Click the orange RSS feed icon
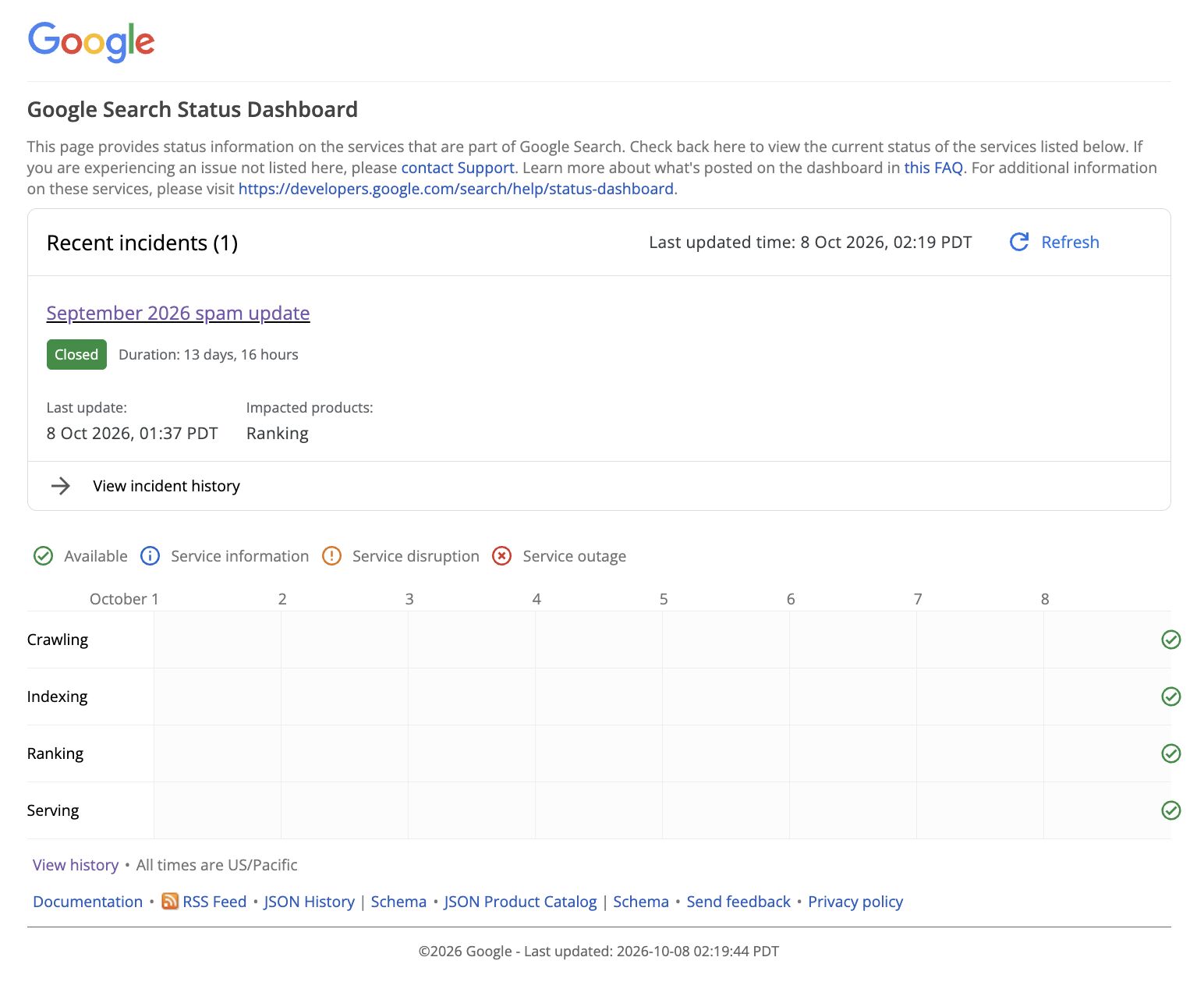The width and height of the screenshot is (1204, 989). click(170, 901)
